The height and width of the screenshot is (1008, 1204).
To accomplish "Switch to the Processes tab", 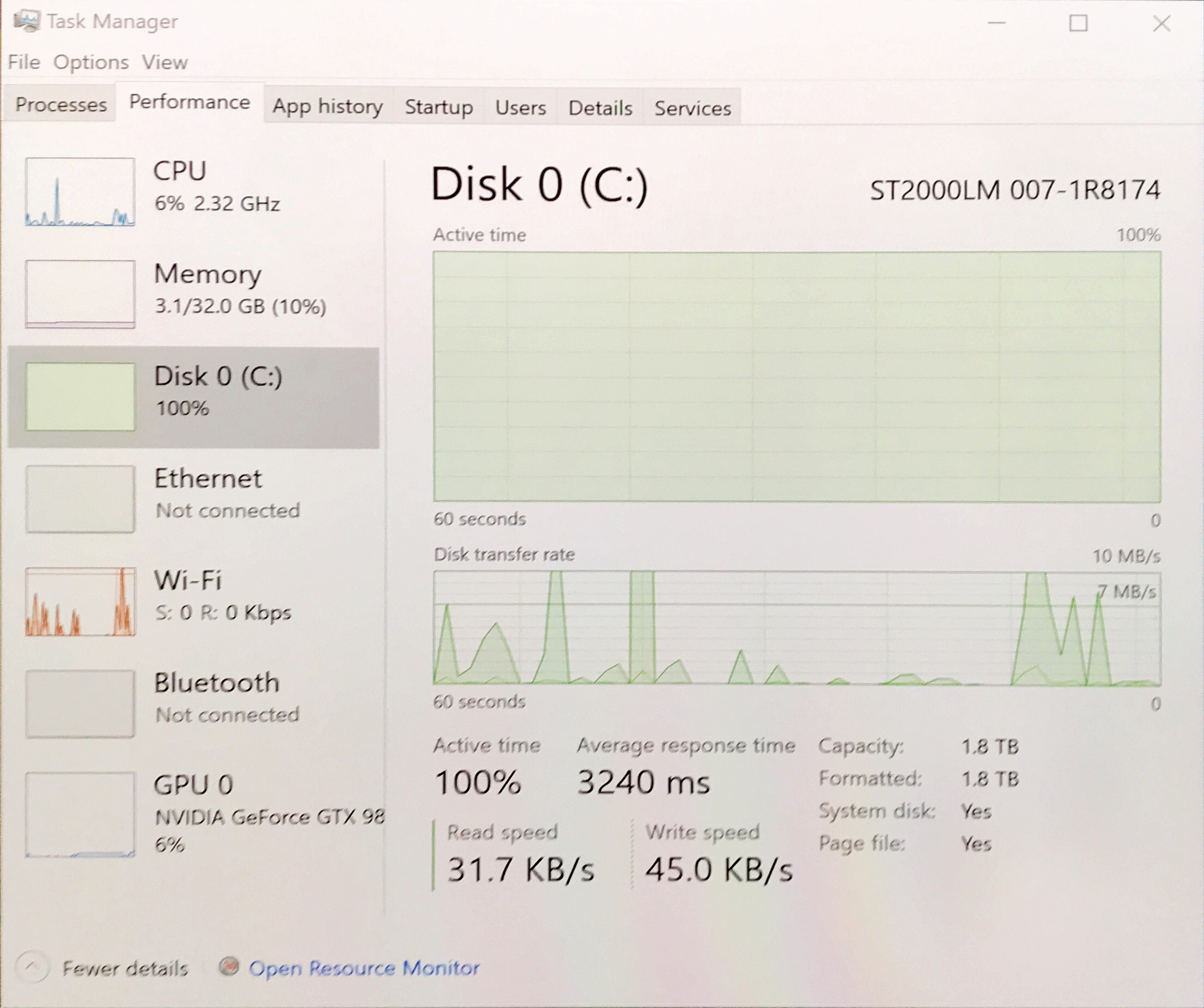I will click(x=61, y=105).
